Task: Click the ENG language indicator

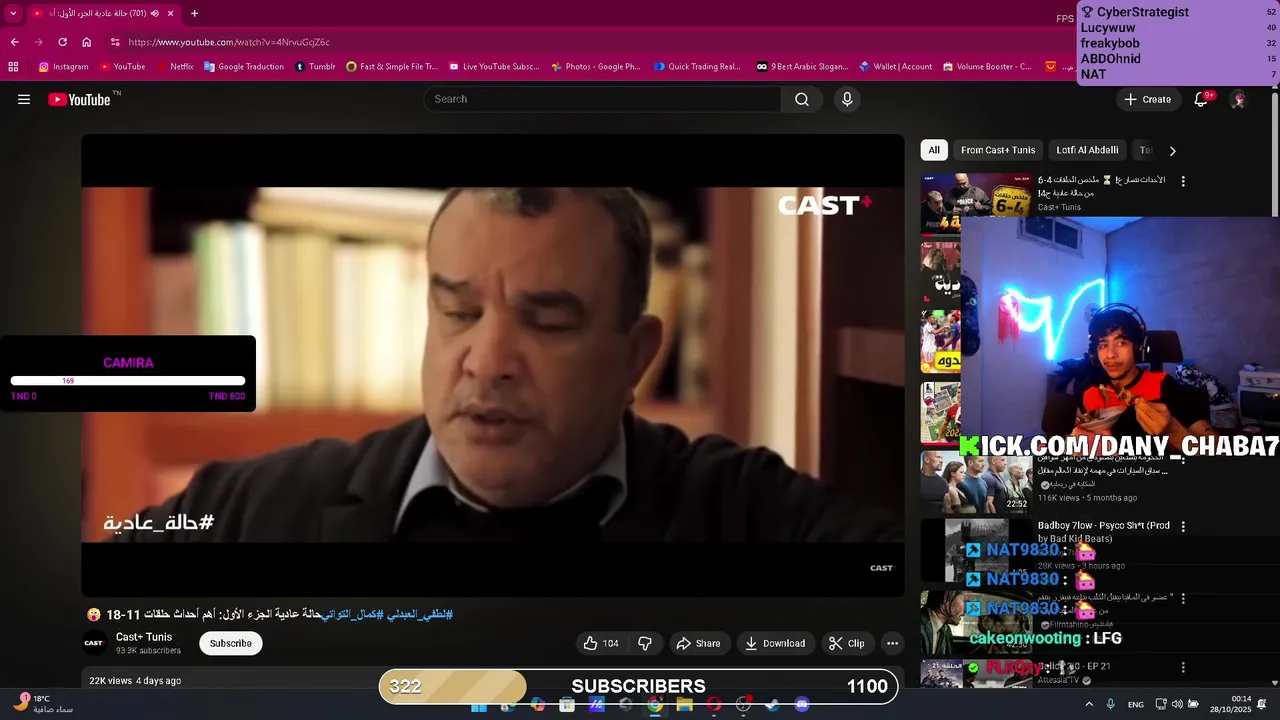Action: (x=1136, y=704)
